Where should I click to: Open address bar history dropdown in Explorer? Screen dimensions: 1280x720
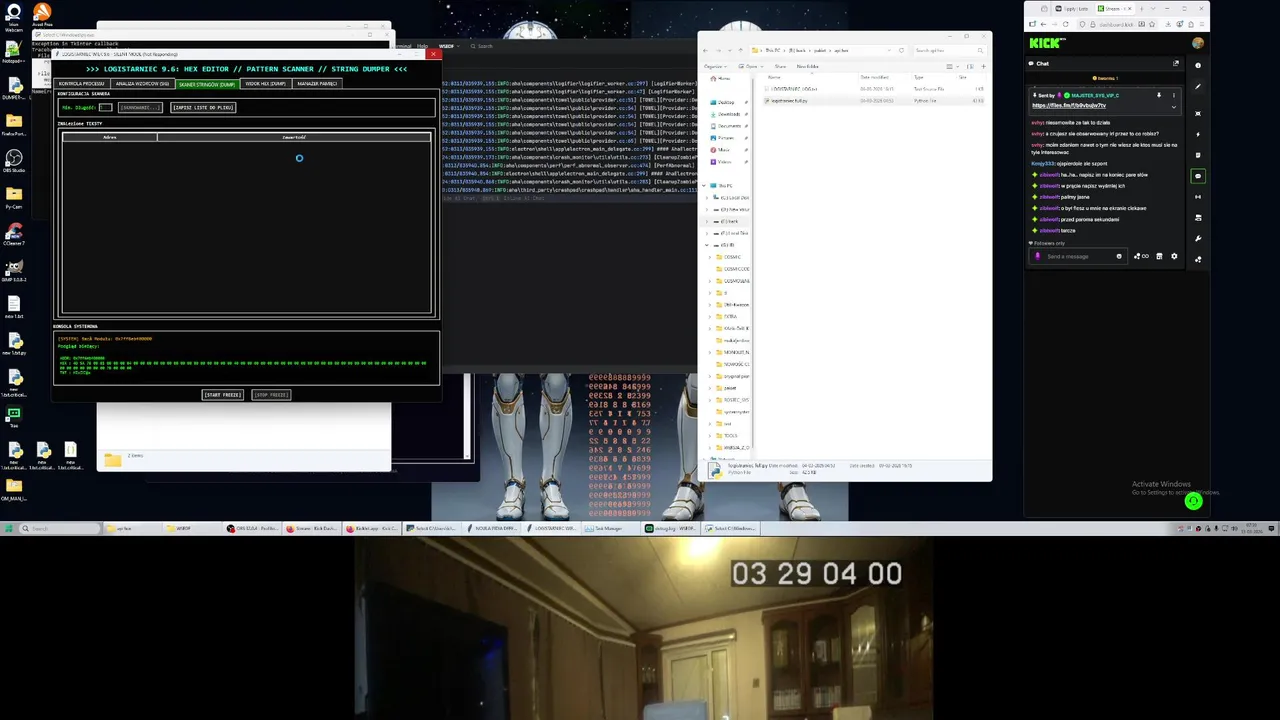pos(889,50)
